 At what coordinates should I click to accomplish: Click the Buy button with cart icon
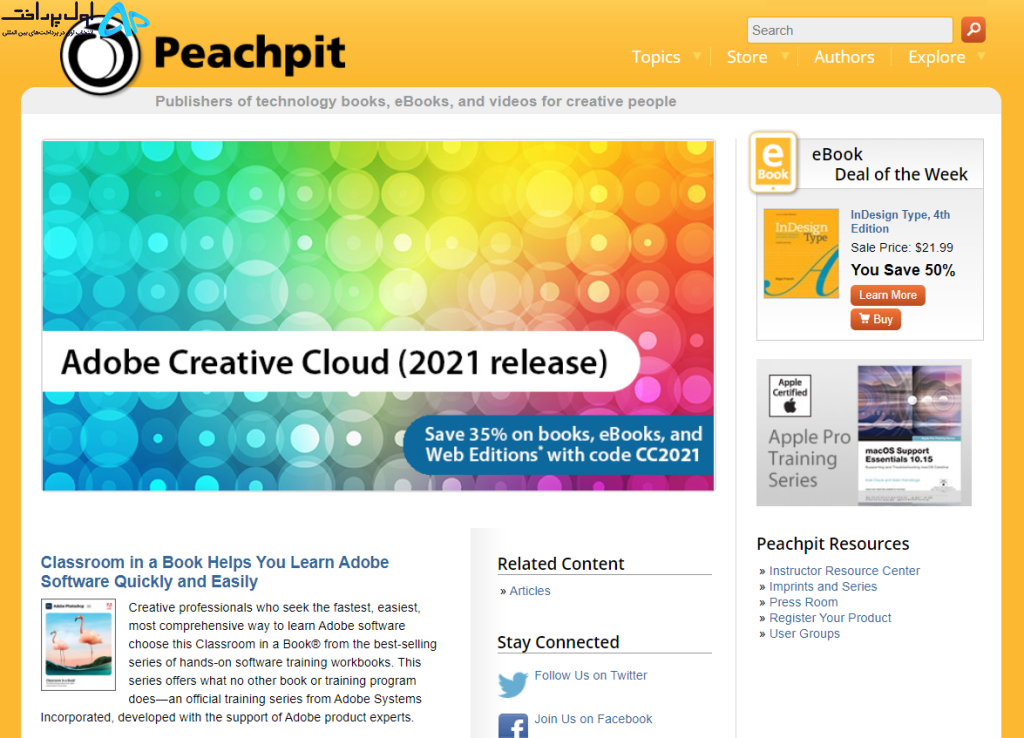[x=876, y=319]
